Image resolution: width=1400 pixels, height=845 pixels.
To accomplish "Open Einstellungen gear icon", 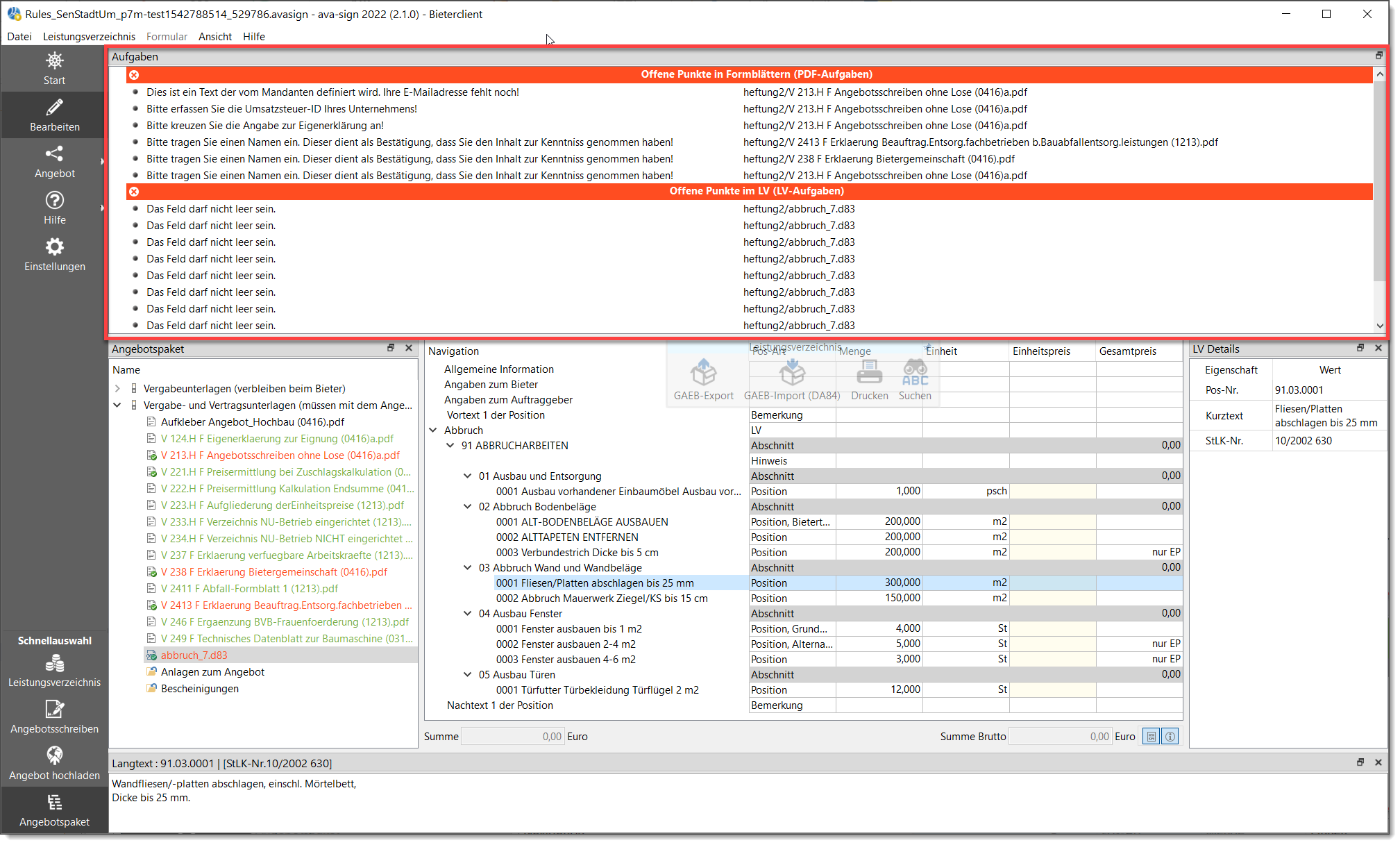I will pos(54,246).
